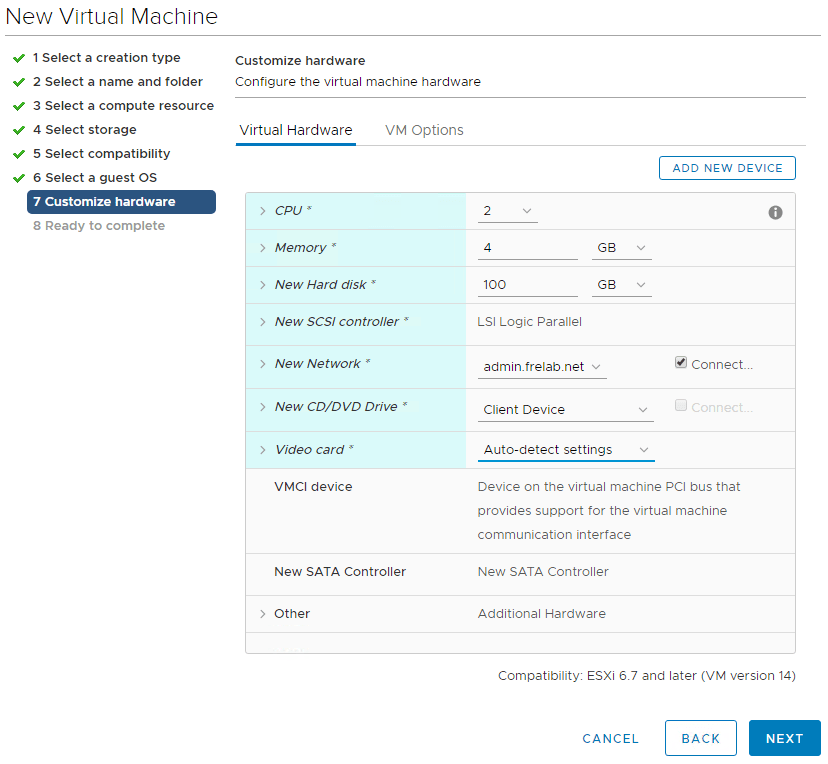The height and width of the screenshot is (764, 828).
Task: Switch to the VM Options tab
Action: 424,130
